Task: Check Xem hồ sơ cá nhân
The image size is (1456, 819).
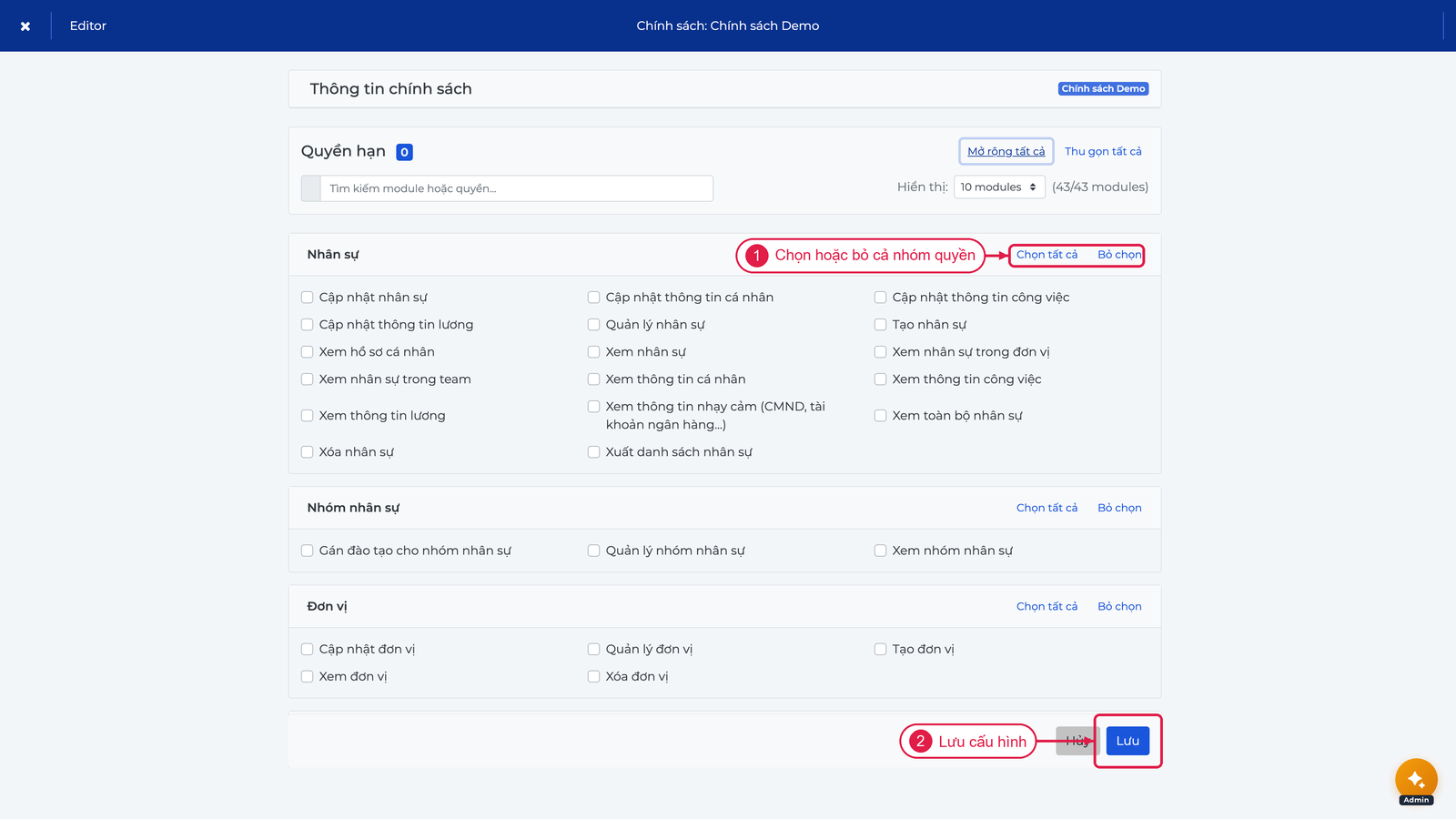Action: click(308, 352)
